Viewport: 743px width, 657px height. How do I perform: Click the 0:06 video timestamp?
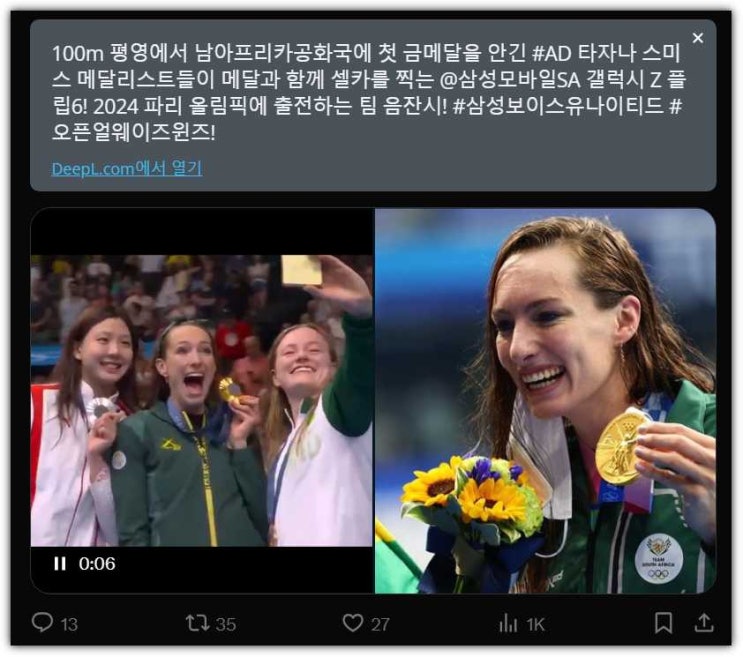coord(97,563)
